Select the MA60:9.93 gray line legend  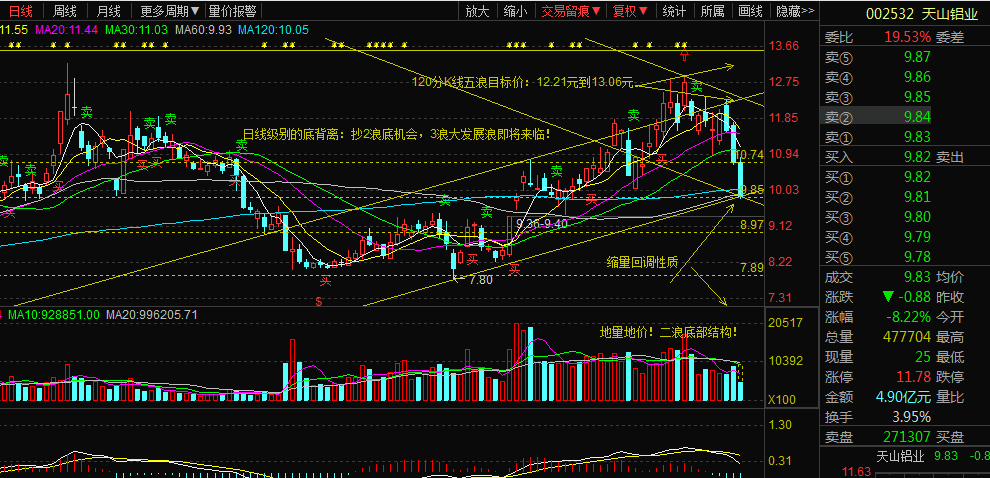click(x=203, y=30)
